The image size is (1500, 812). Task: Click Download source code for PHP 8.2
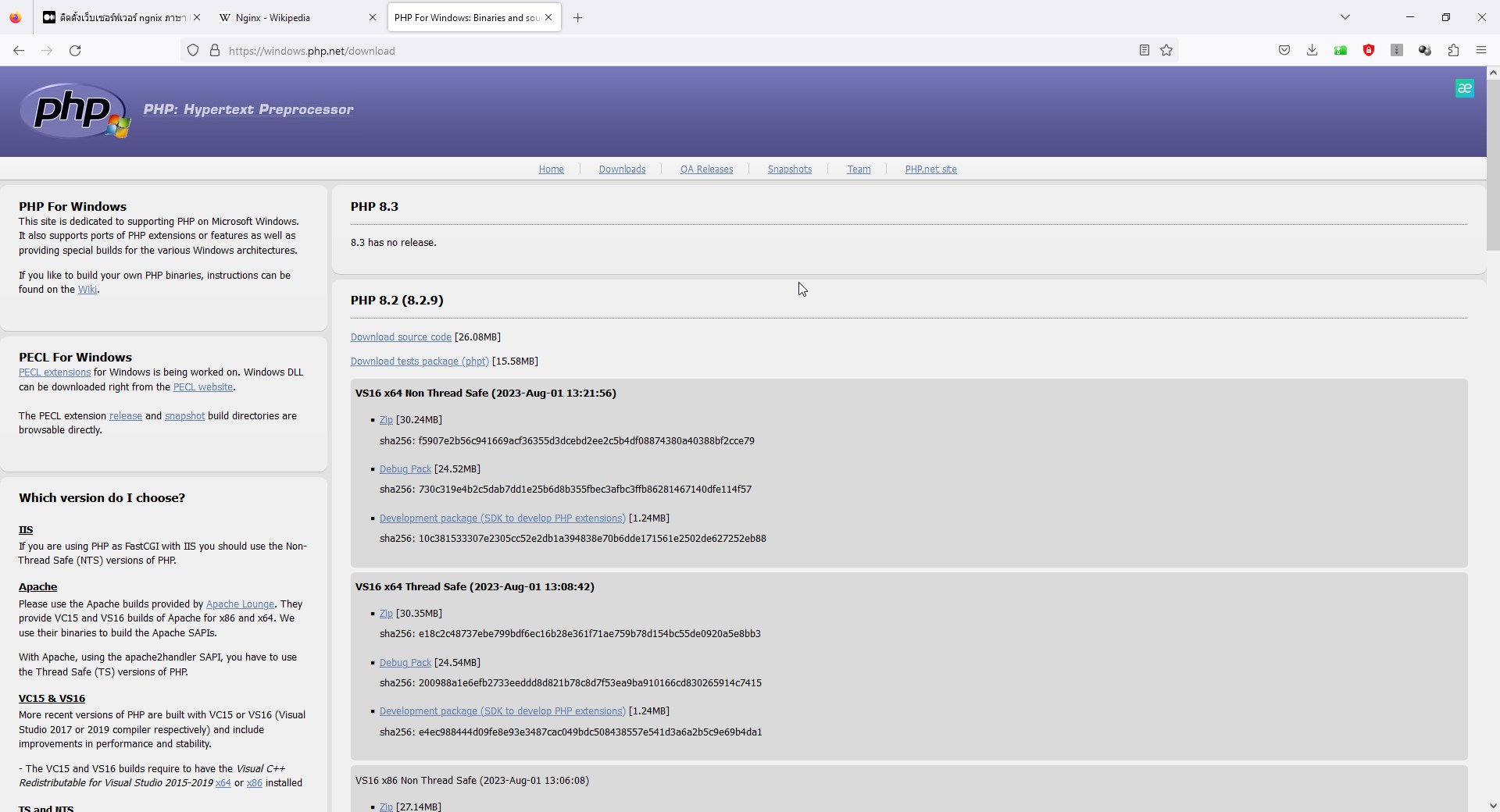click(401, 337)
